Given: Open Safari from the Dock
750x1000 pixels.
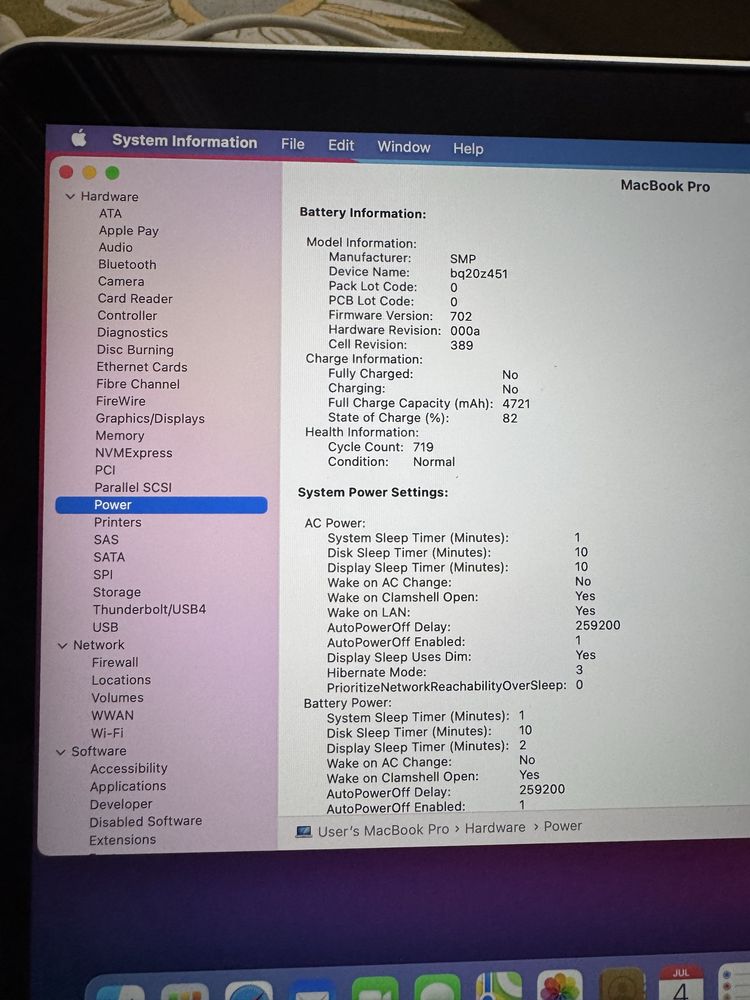Looking at the screenshot, I should click(249, 990).
